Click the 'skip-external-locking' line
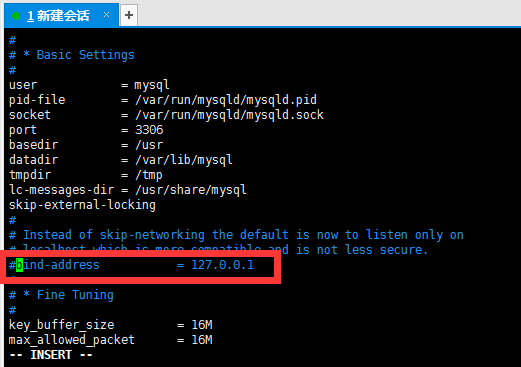 (82, 205)
